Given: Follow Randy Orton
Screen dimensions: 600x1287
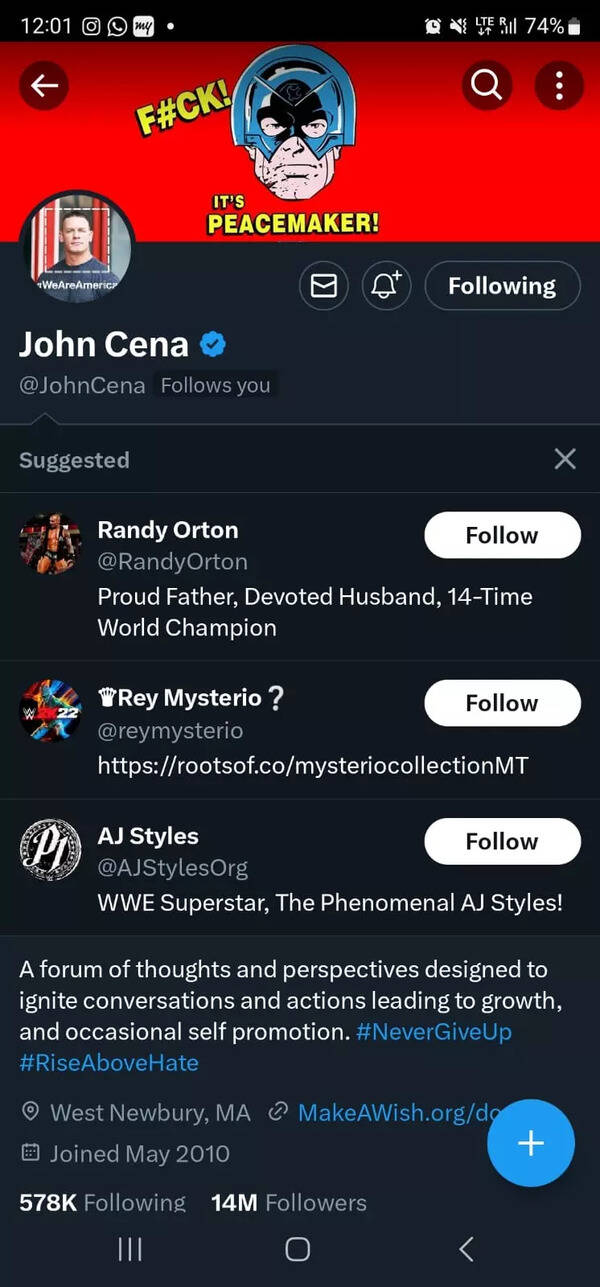Looking at the screenshot, I should click(x=502, y=535).
